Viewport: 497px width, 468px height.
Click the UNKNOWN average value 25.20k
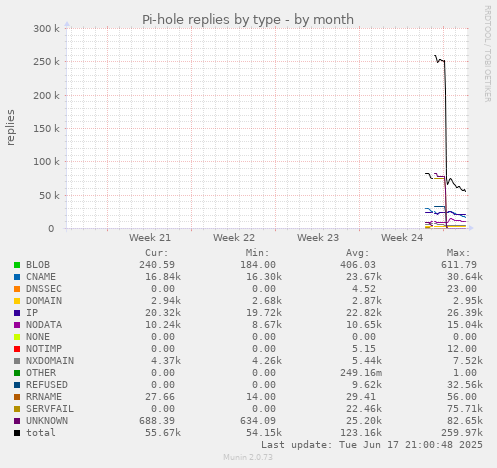(364, 421)
